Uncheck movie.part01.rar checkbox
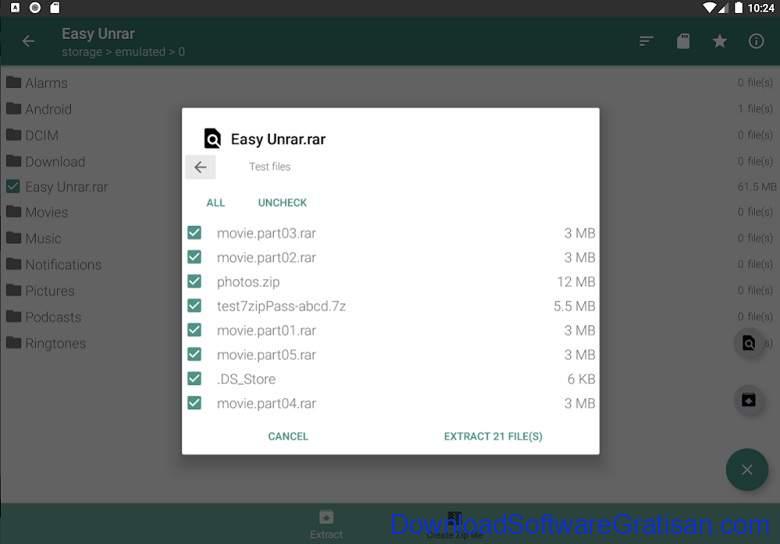 195,330
